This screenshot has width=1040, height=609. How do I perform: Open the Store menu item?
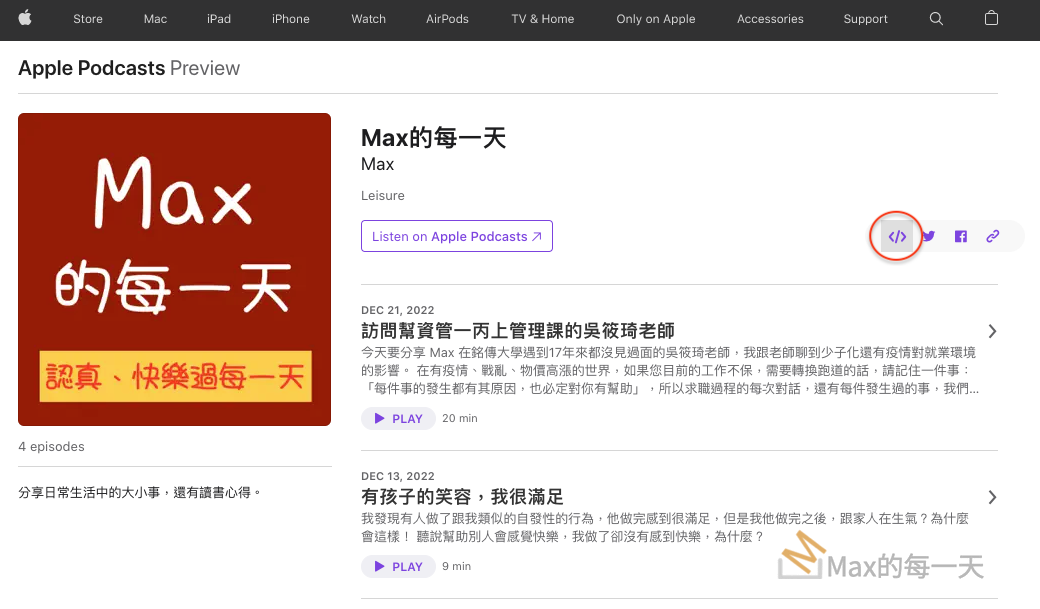coord(88,19)
